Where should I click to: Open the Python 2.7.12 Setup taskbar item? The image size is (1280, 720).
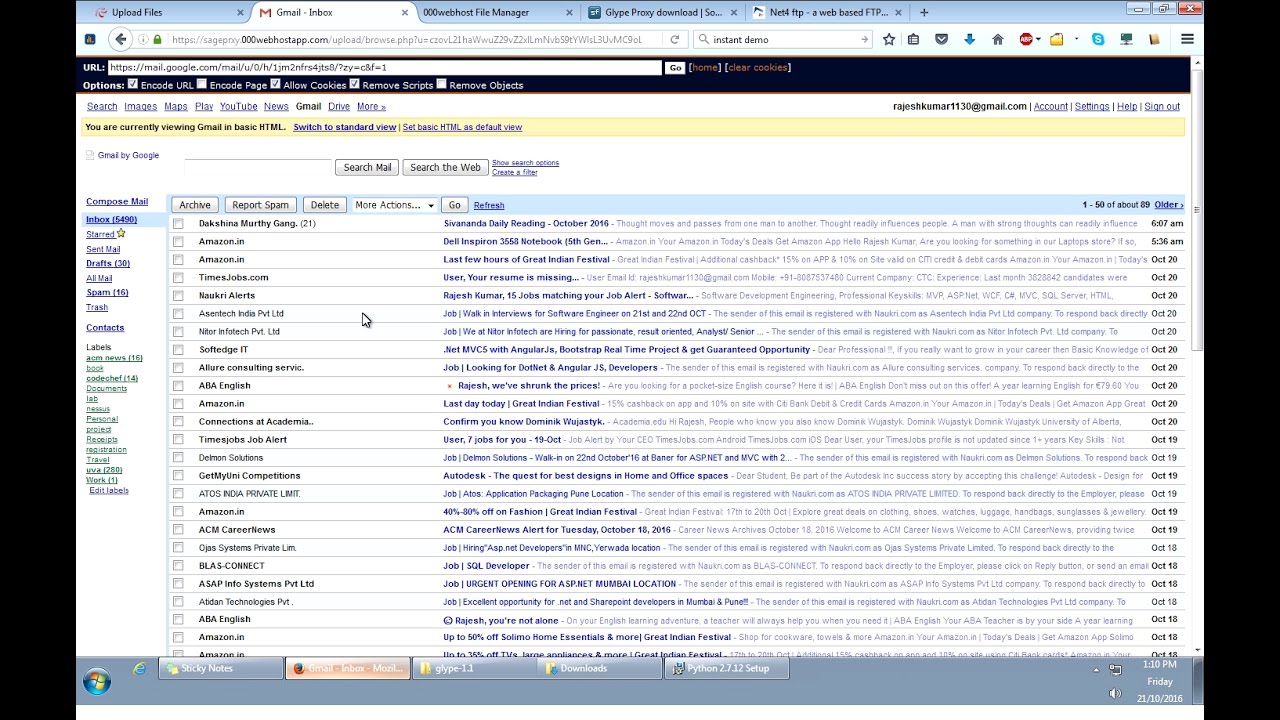726,668
